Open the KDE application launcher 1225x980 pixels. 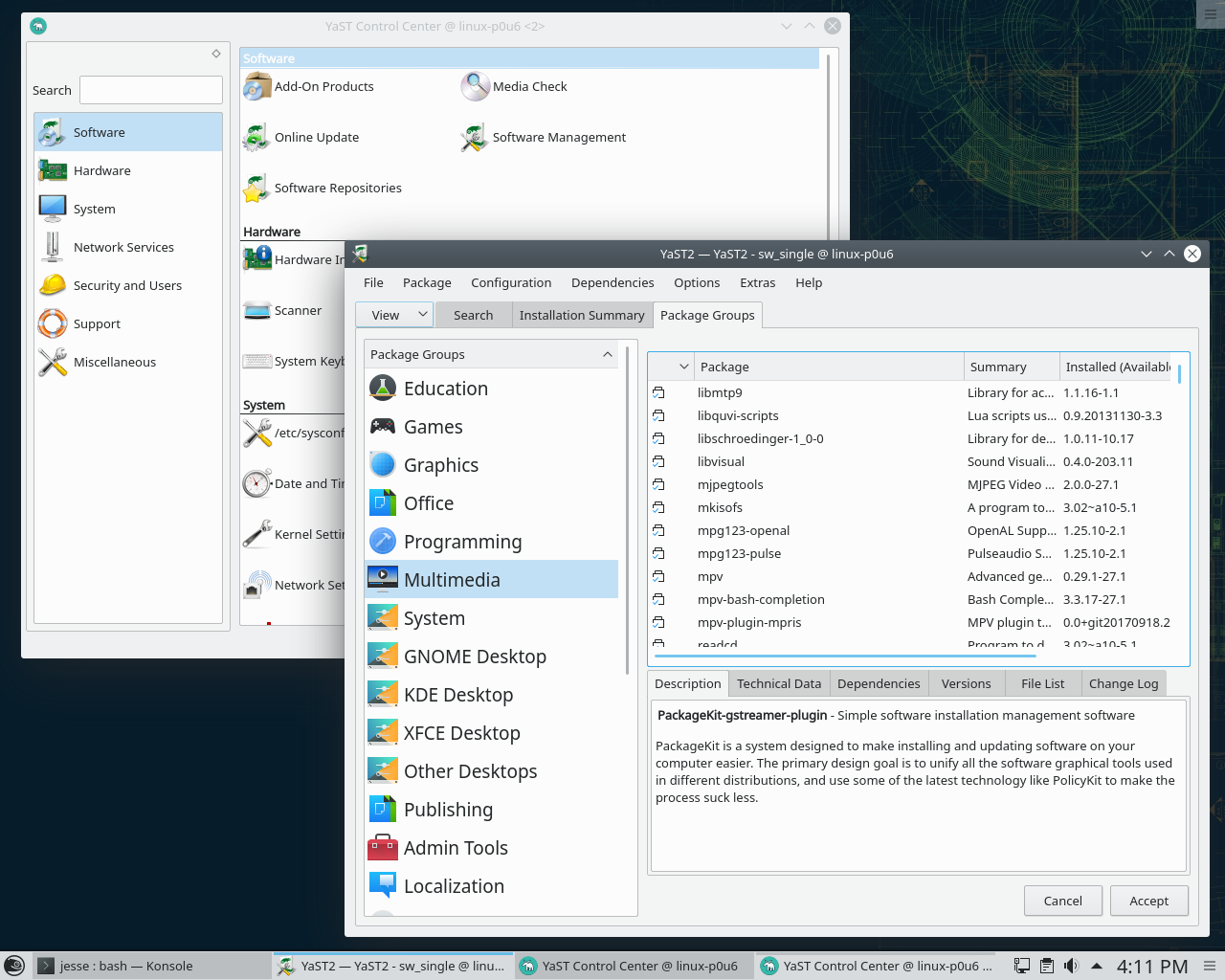click(x=14, y=966)
